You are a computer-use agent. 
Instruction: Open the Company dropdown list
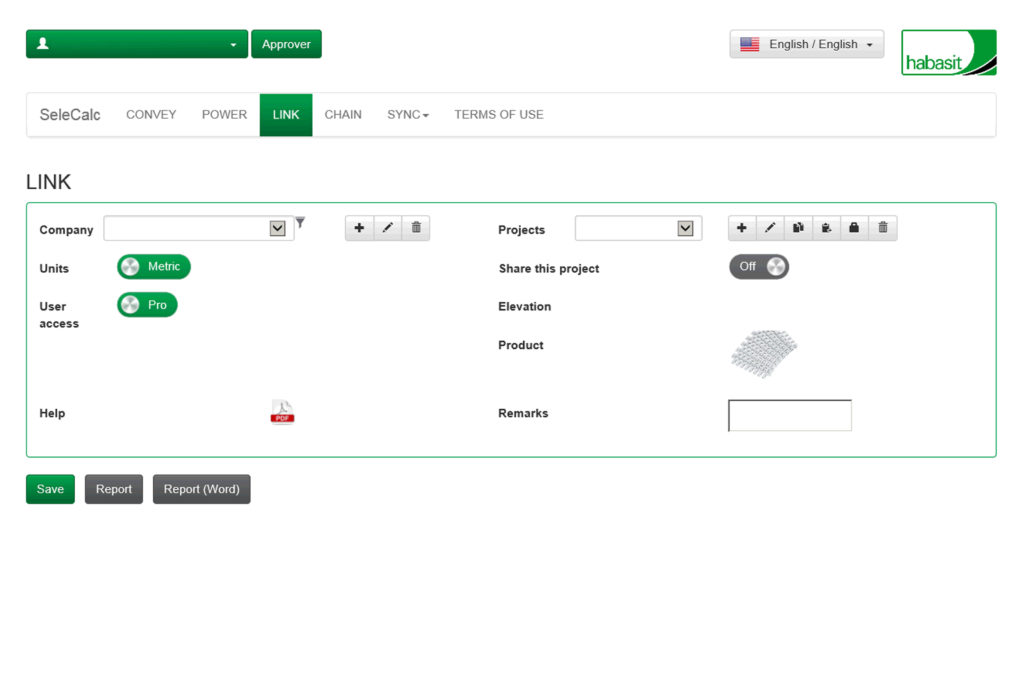tap(278, 229)
